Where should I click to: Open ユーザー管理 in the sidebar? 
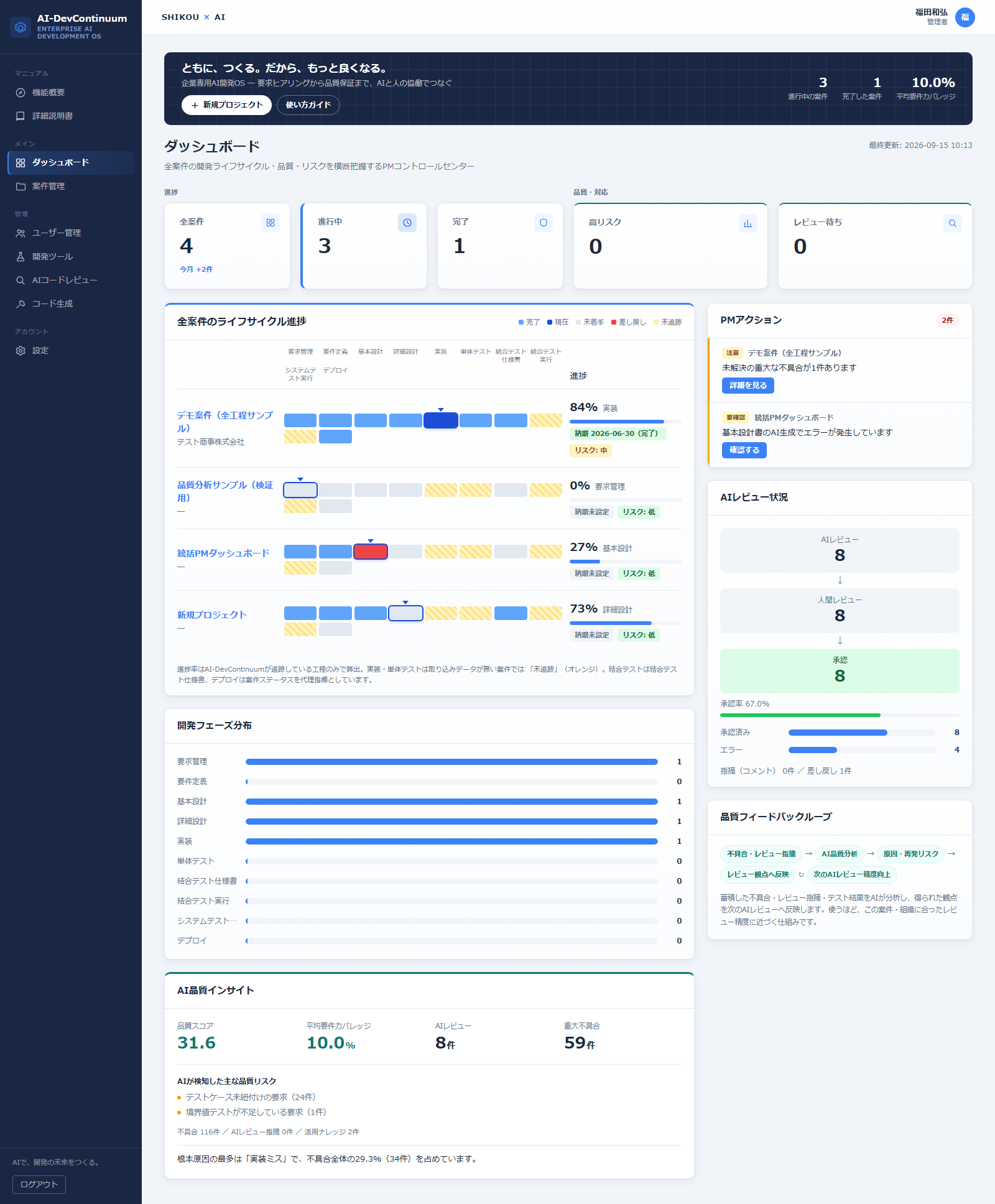pyautogui.click(x=71, y=233)
